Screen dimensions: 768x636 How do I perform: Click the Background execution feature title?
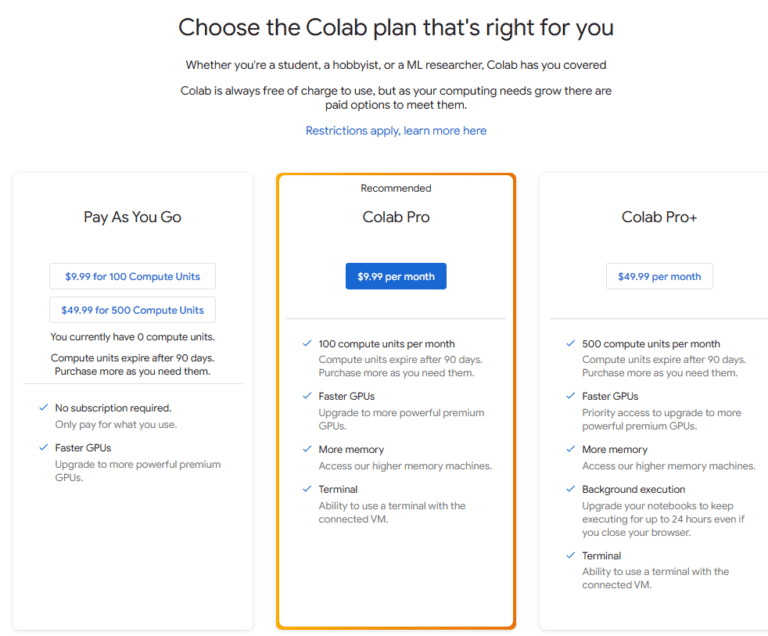pyautogui.click(x=633, y=490)
